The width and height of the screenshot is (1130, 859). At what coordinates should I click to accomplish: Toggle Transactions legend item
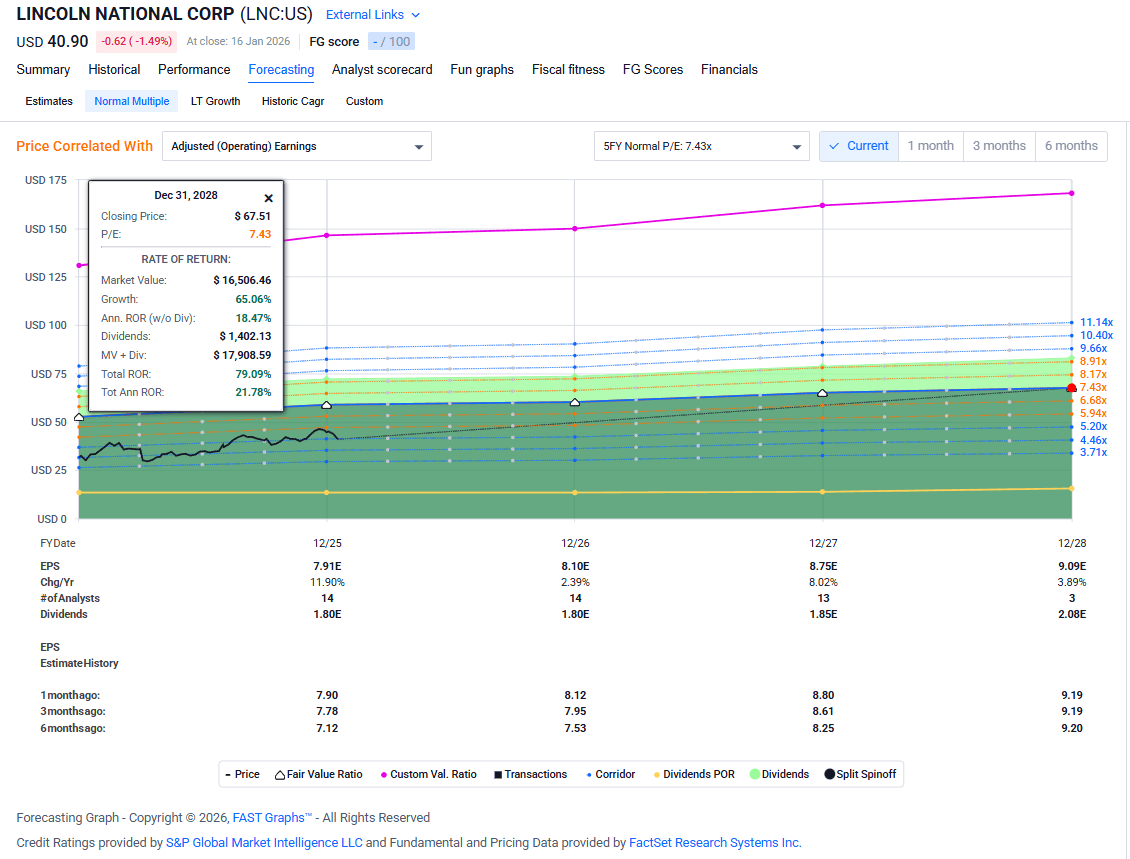click(530, 774)
